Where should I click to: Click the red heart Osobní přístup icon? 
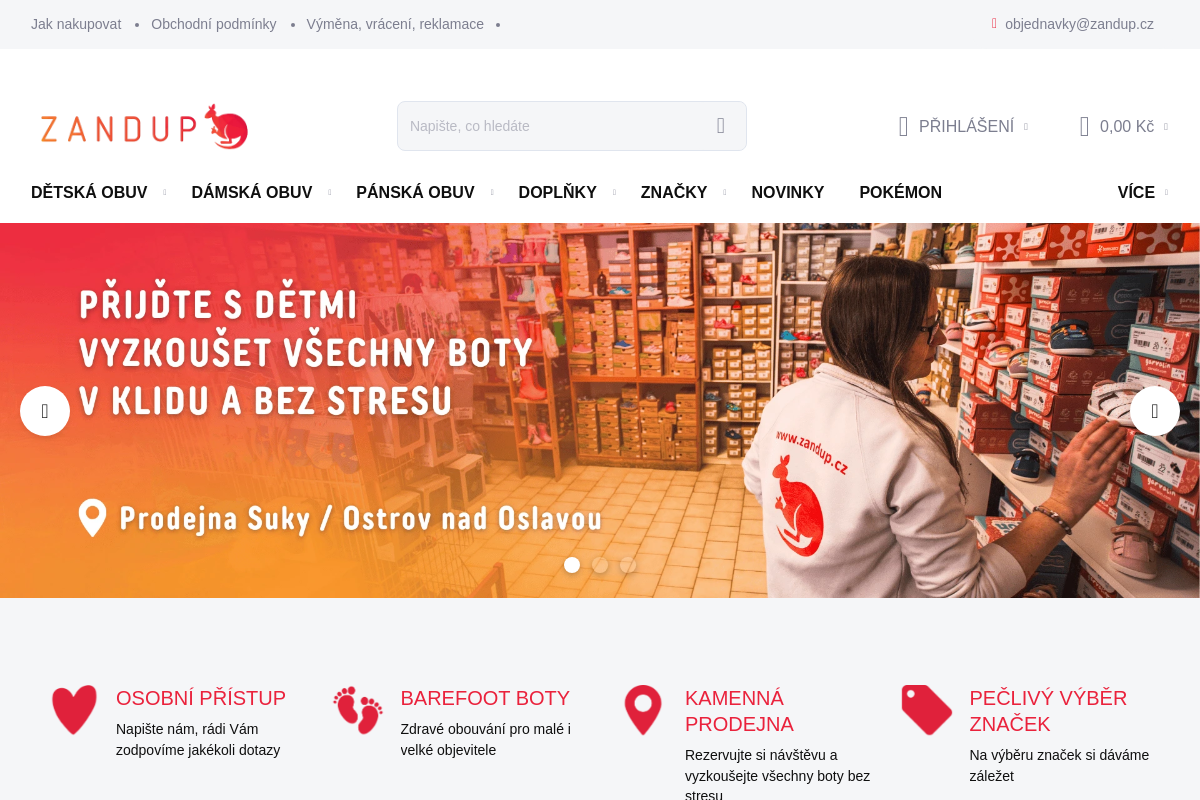pyautogui.click(x=74, y=710)
